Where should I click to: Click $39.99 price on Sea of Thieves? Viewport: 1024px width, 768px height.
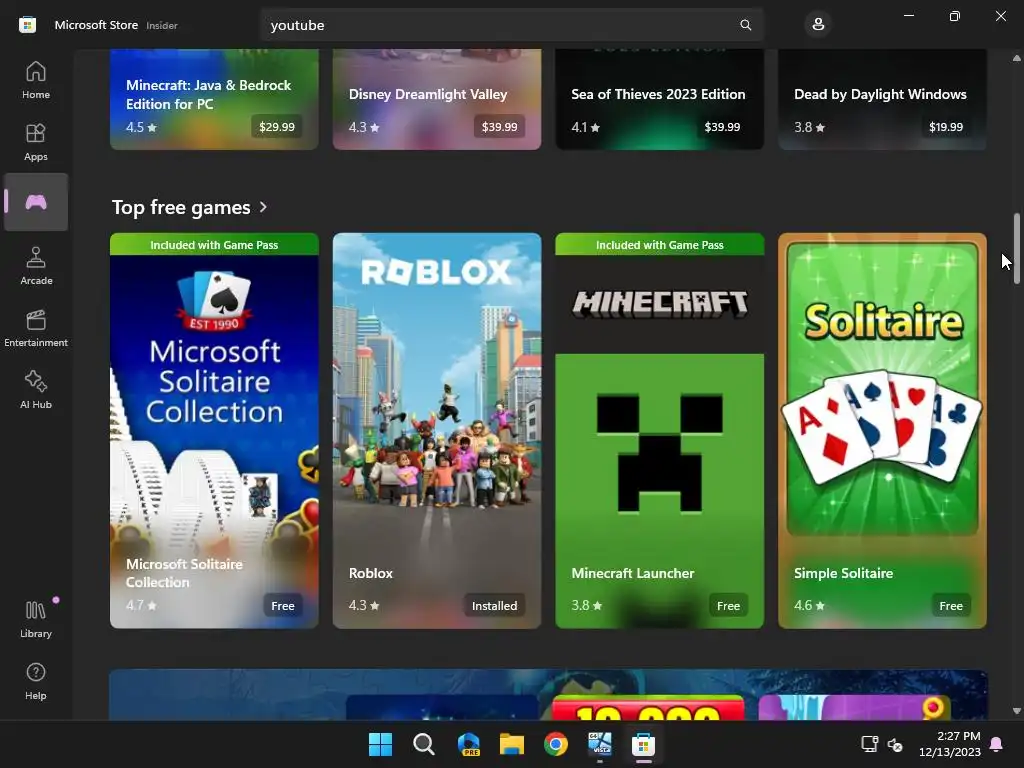point(722,127)
